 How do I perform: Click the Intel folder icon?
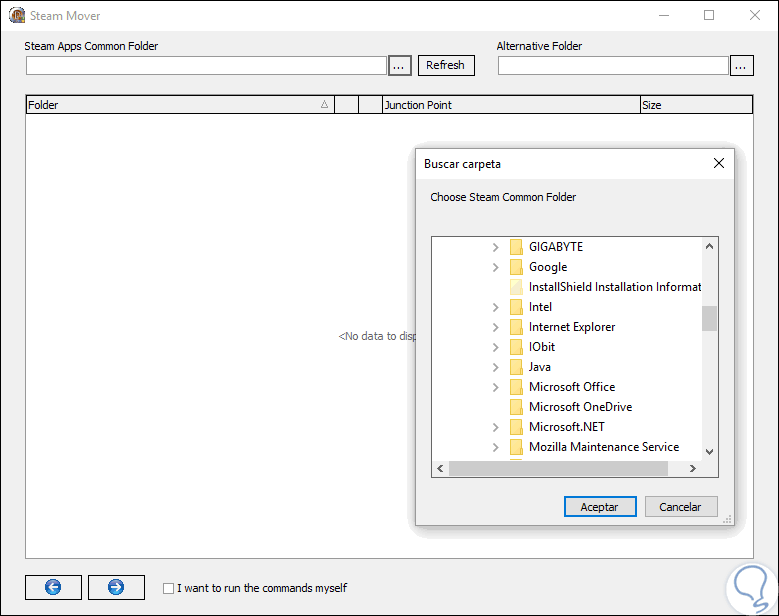(x=516, y=307)
